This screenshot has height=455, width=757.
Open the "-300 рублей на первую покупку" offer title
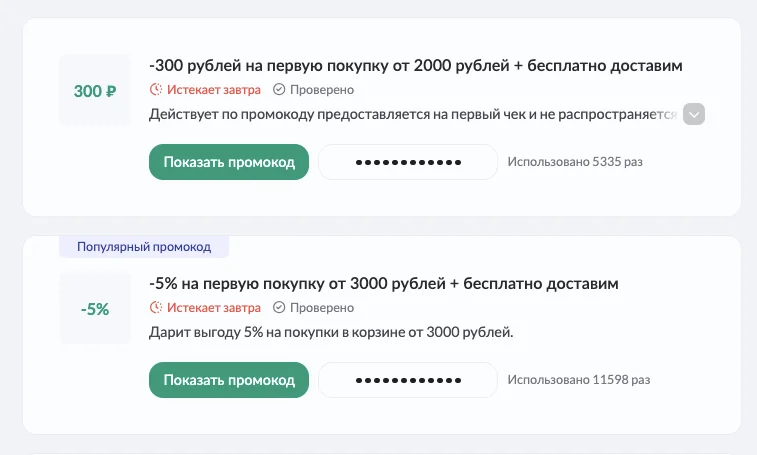[415, 66]
